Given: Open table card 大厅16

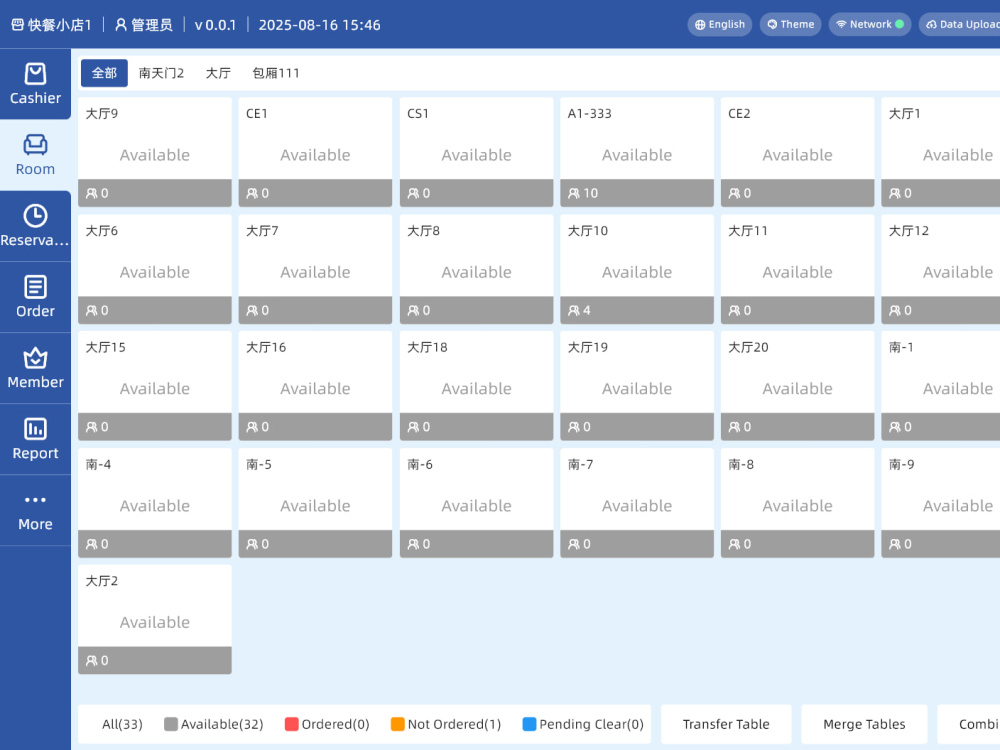Looking at the screenshot, I should click(315, 386).
